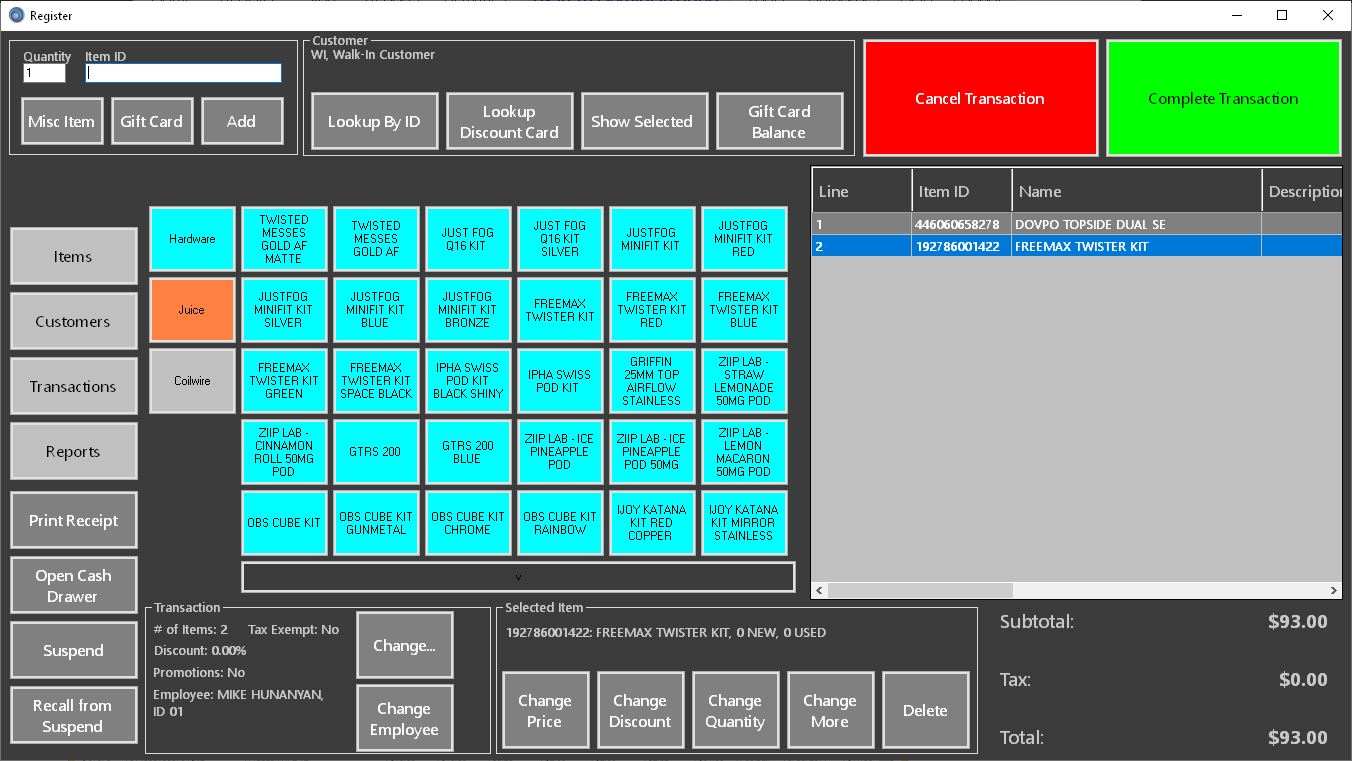Viewport: 1352px width, 761px height.
Task: Click Recall from Suspend button
Action: pos(73,715)
